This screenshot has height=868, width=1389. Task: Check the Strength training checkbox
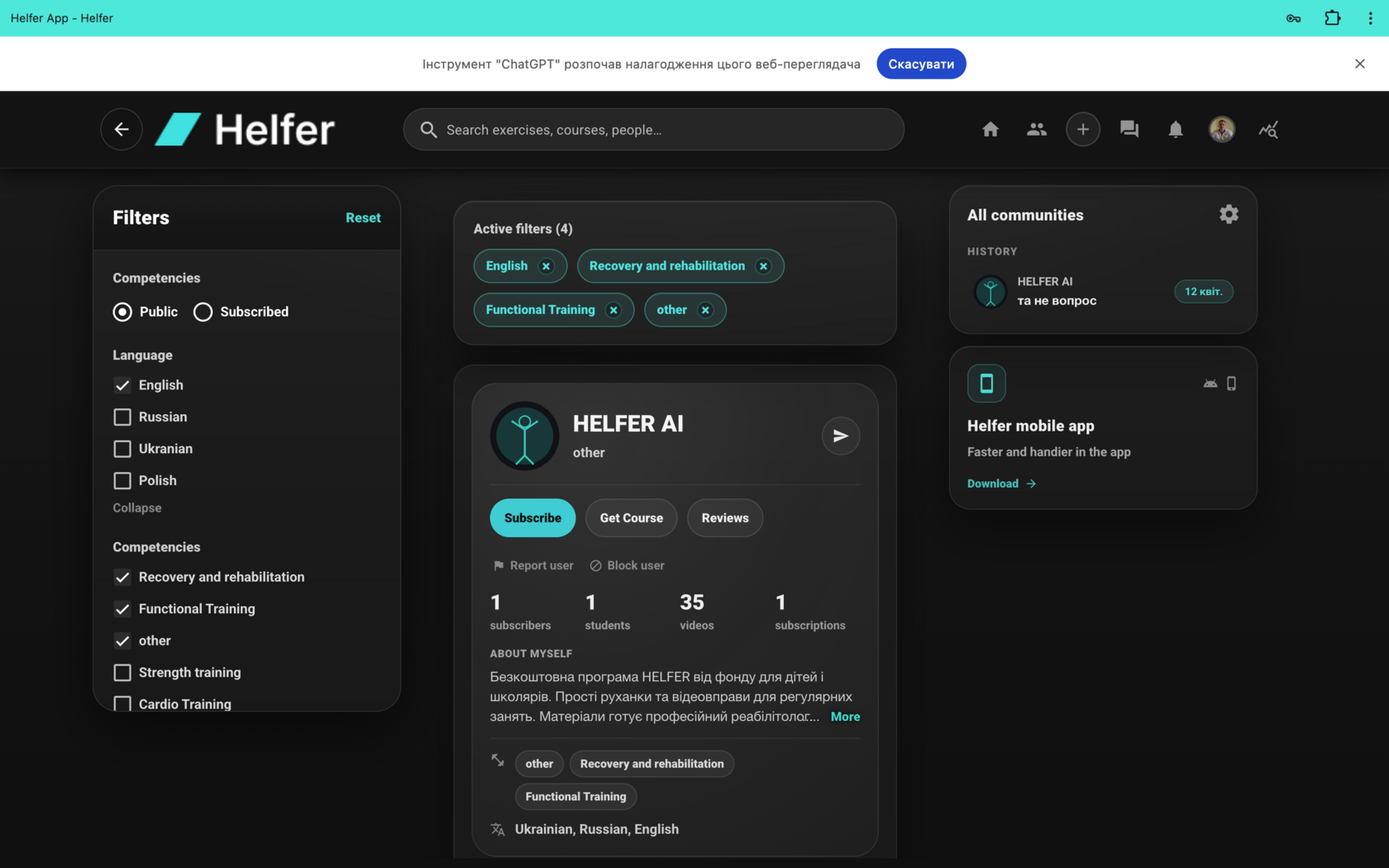coord(122,672)
